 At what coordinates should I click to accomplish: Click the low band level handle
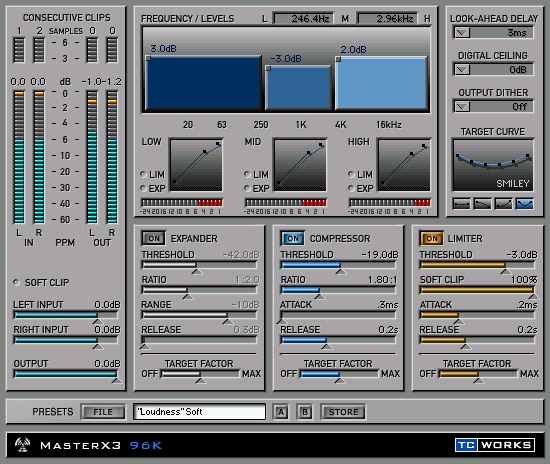tap(148, 58)
